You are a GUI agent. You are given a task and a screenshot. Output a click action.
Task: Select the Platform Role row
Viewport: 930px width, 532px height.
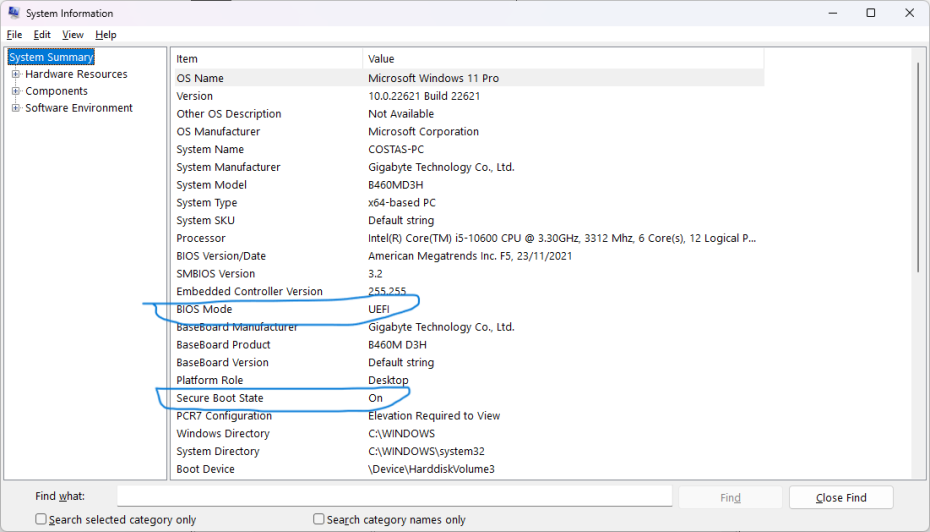(468, 381)
